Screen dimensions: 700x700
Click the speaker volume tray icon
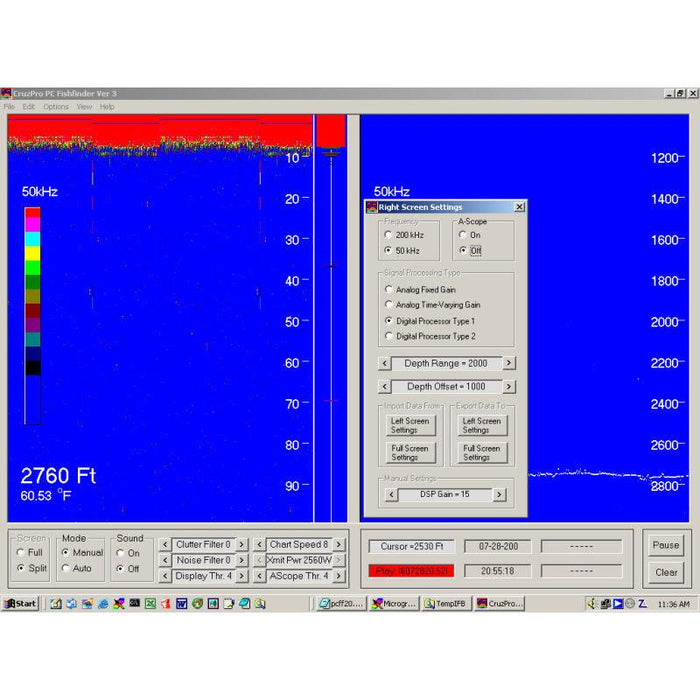[592, 604]
